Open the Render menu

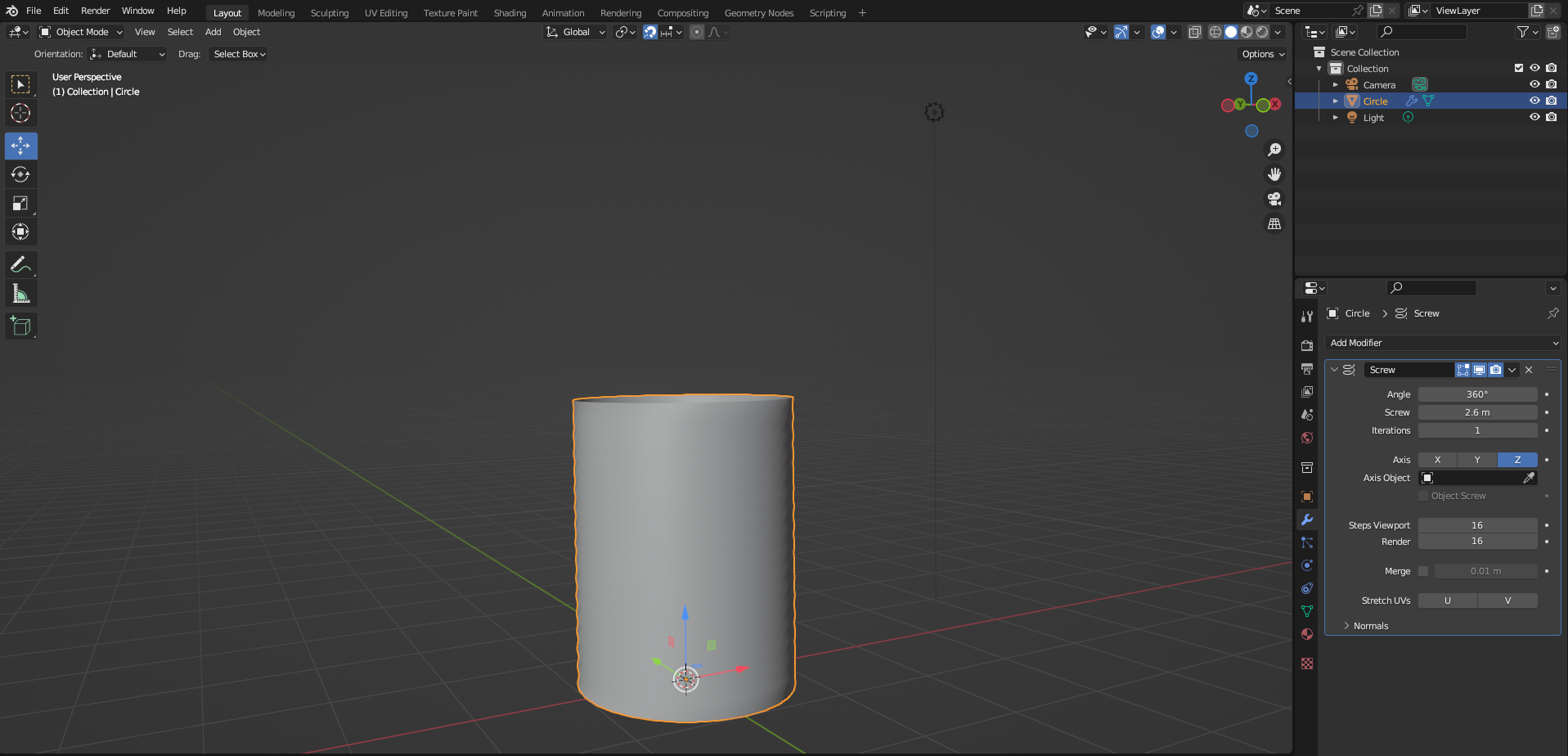coord(96,11)
